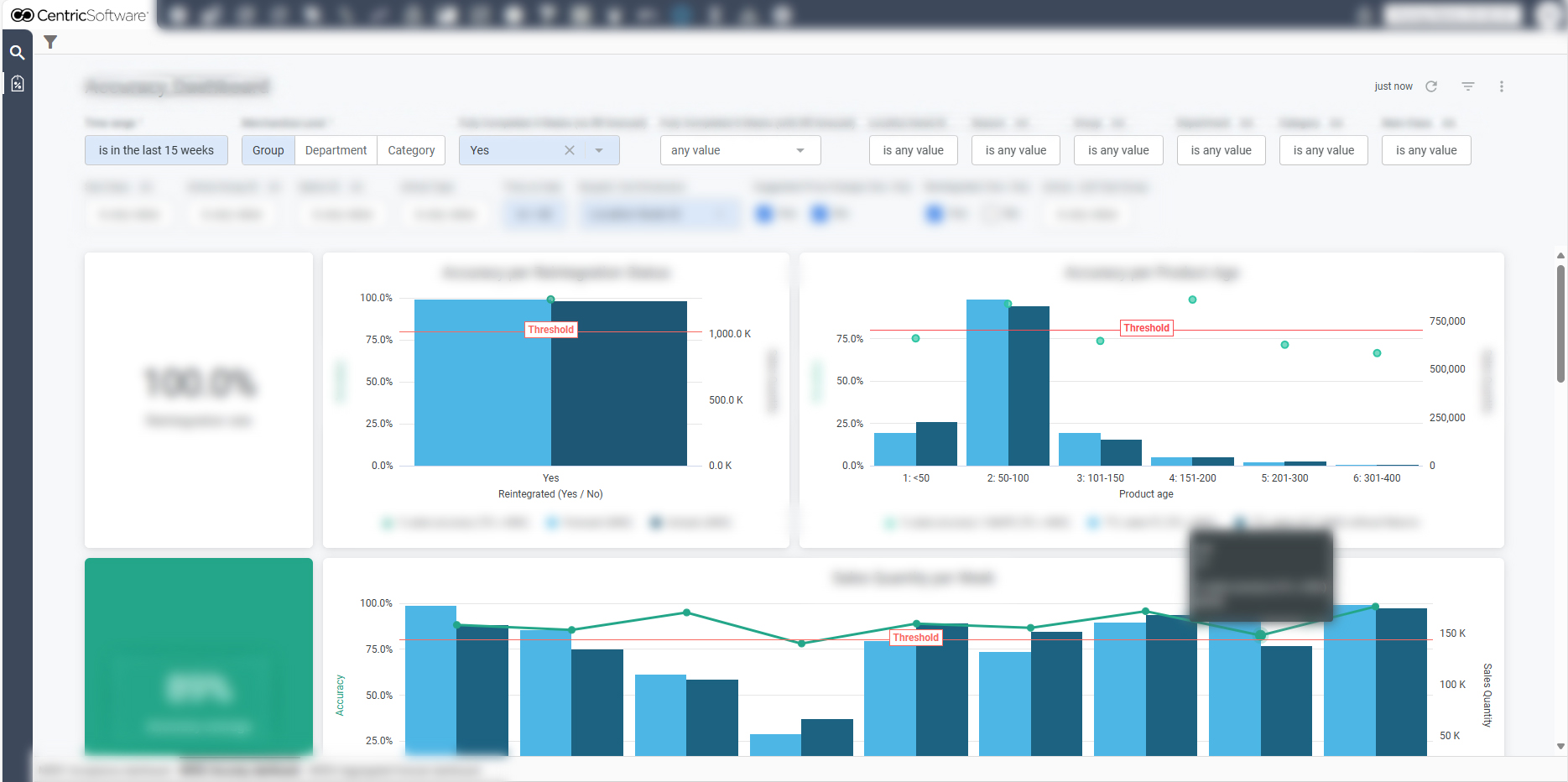1568x782 pixels.
Task: Click the green data point above 6: 301-400
Action: [1377, 353]
